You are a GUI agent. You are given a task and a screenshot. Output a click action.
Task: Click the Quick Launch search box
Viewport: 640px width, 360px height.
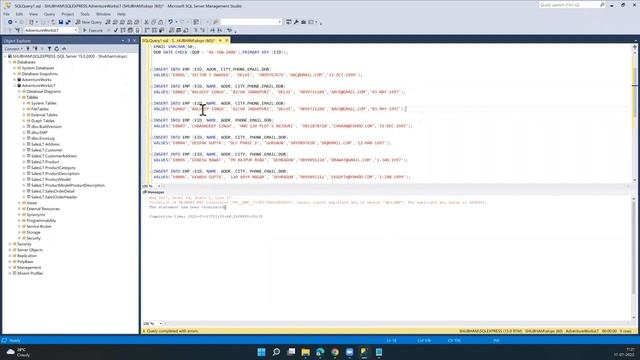[571, 5]
